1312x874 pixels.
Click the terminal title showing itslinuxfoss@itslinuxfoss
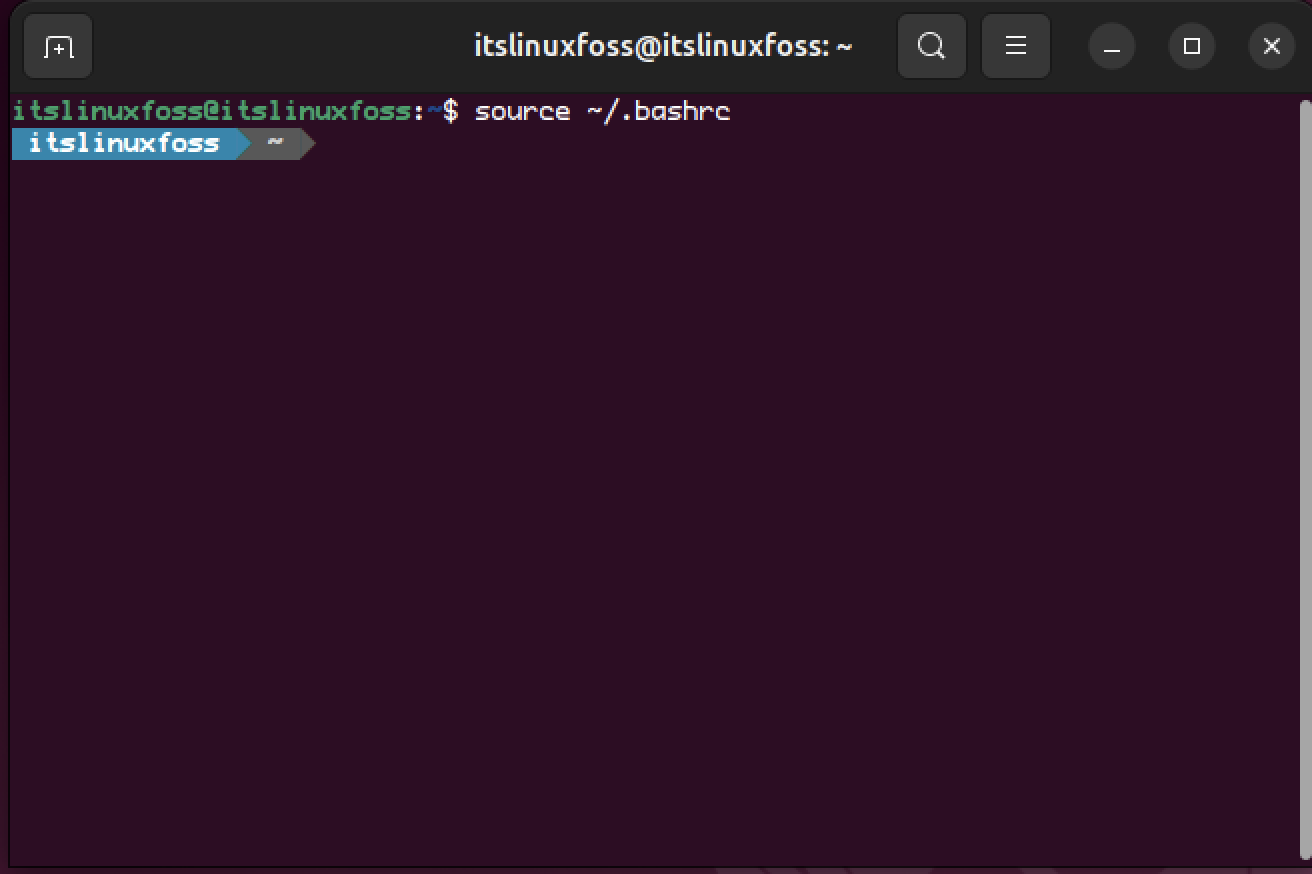coord(663,46)
